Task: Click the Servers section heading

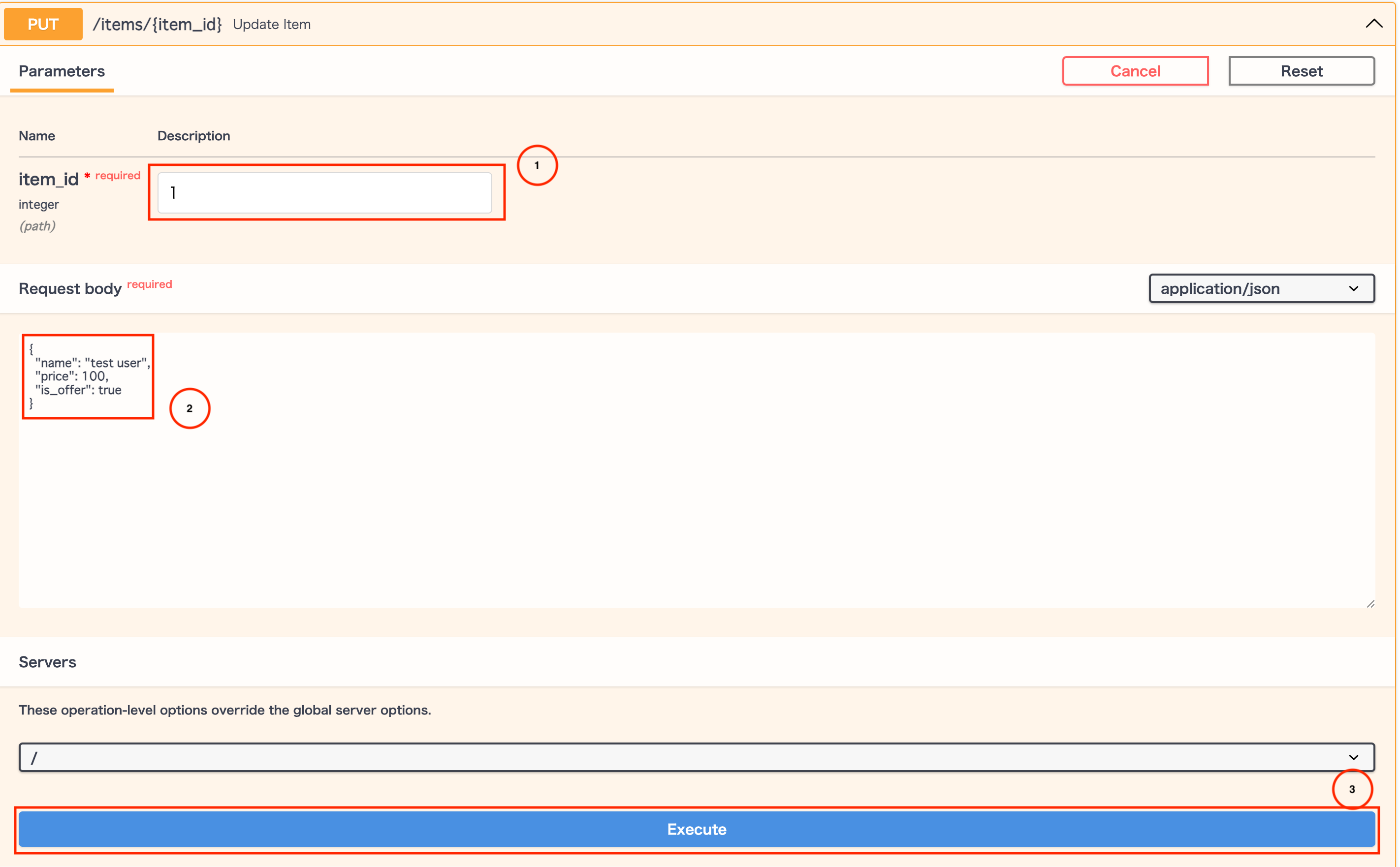Action: [47, 662]
